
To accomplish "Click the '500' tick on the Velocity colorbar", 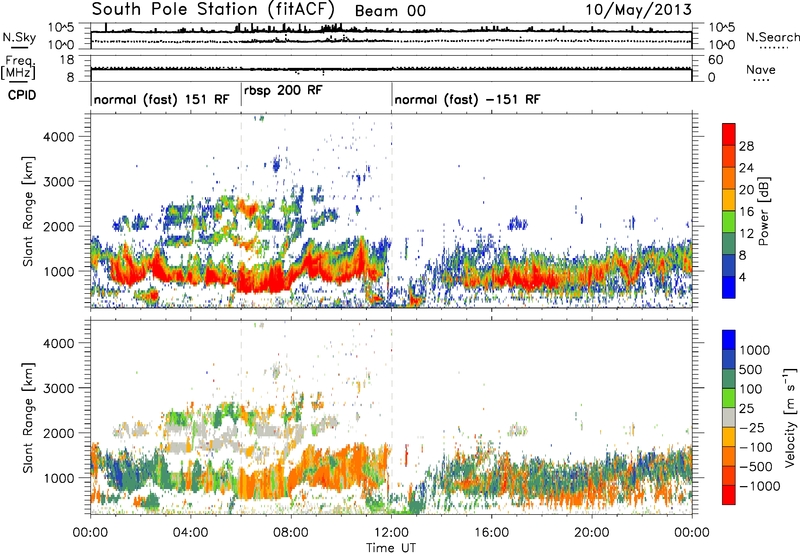I will [751, 369].
